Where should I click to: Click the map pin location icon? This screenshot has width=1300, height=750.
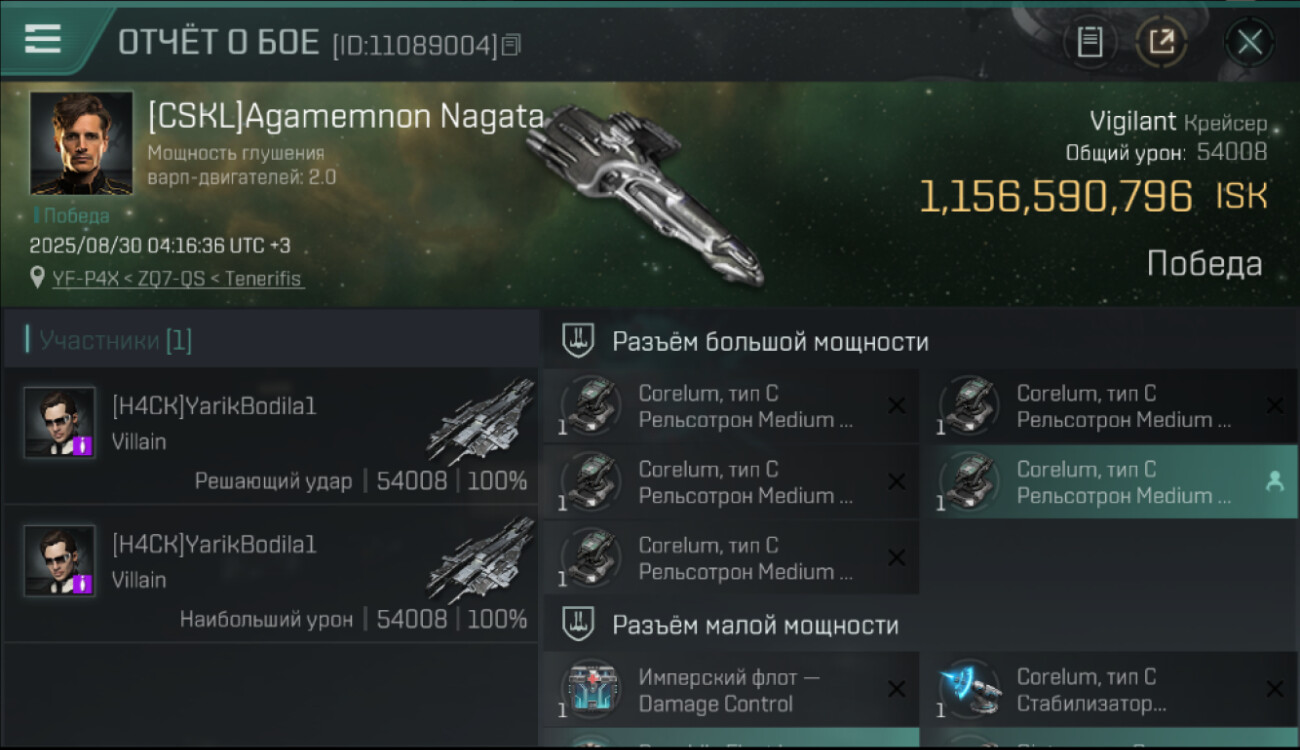point(38,278)
